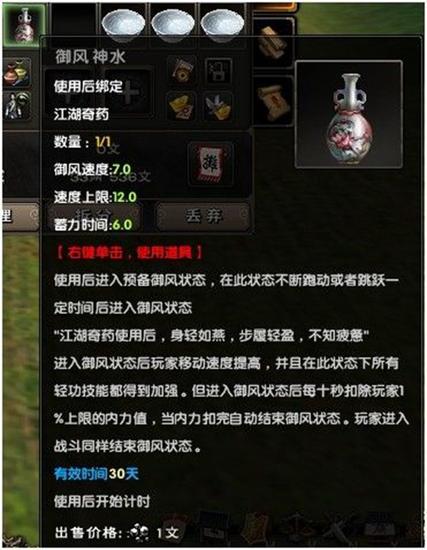Image resolution: width=427 pixels, height=550 pixels.
Task: Click the lower parchment scroll item on the right
Action: 272,102
